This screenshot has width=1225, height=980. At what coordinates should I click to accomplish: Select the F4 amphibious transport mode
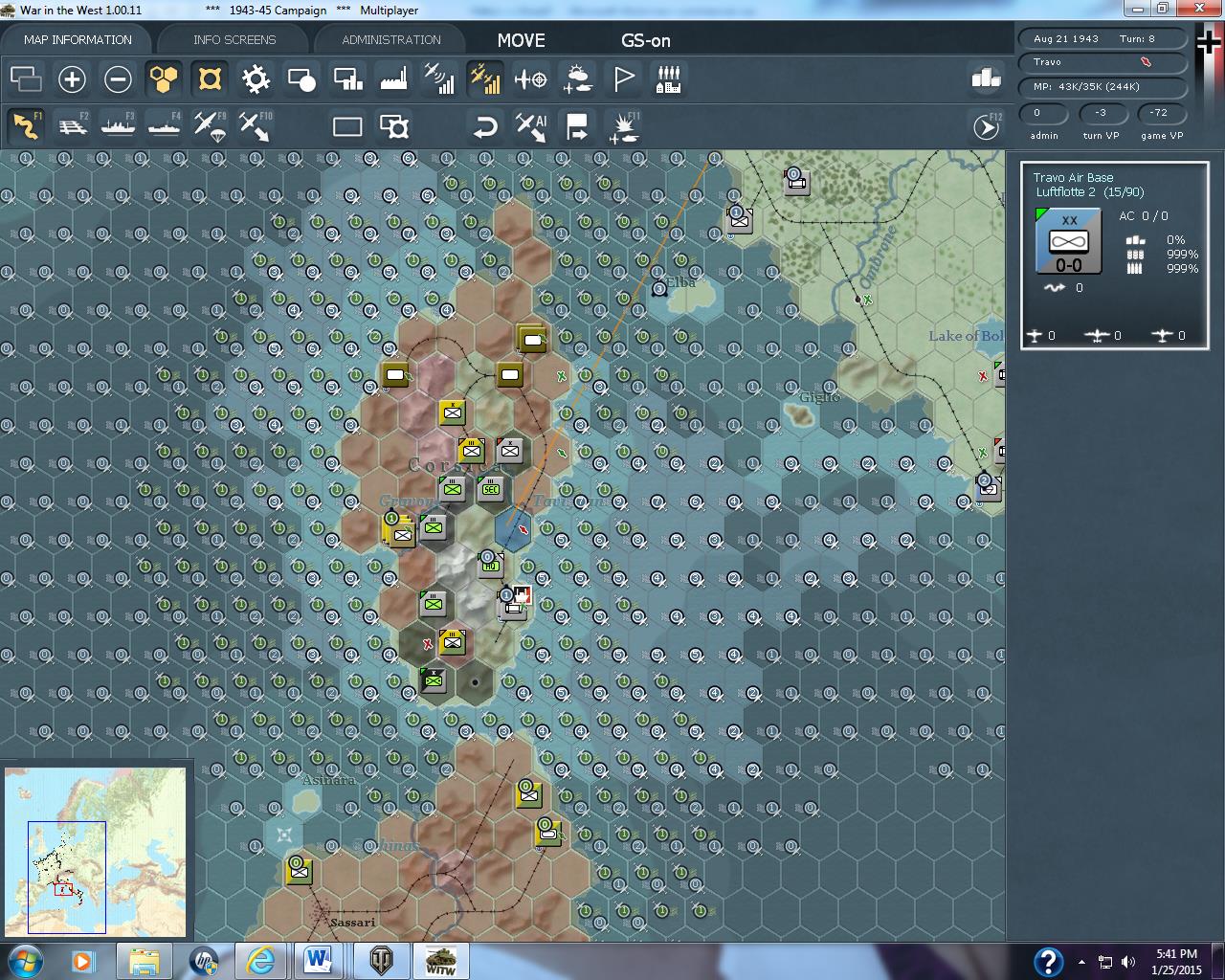164,126
